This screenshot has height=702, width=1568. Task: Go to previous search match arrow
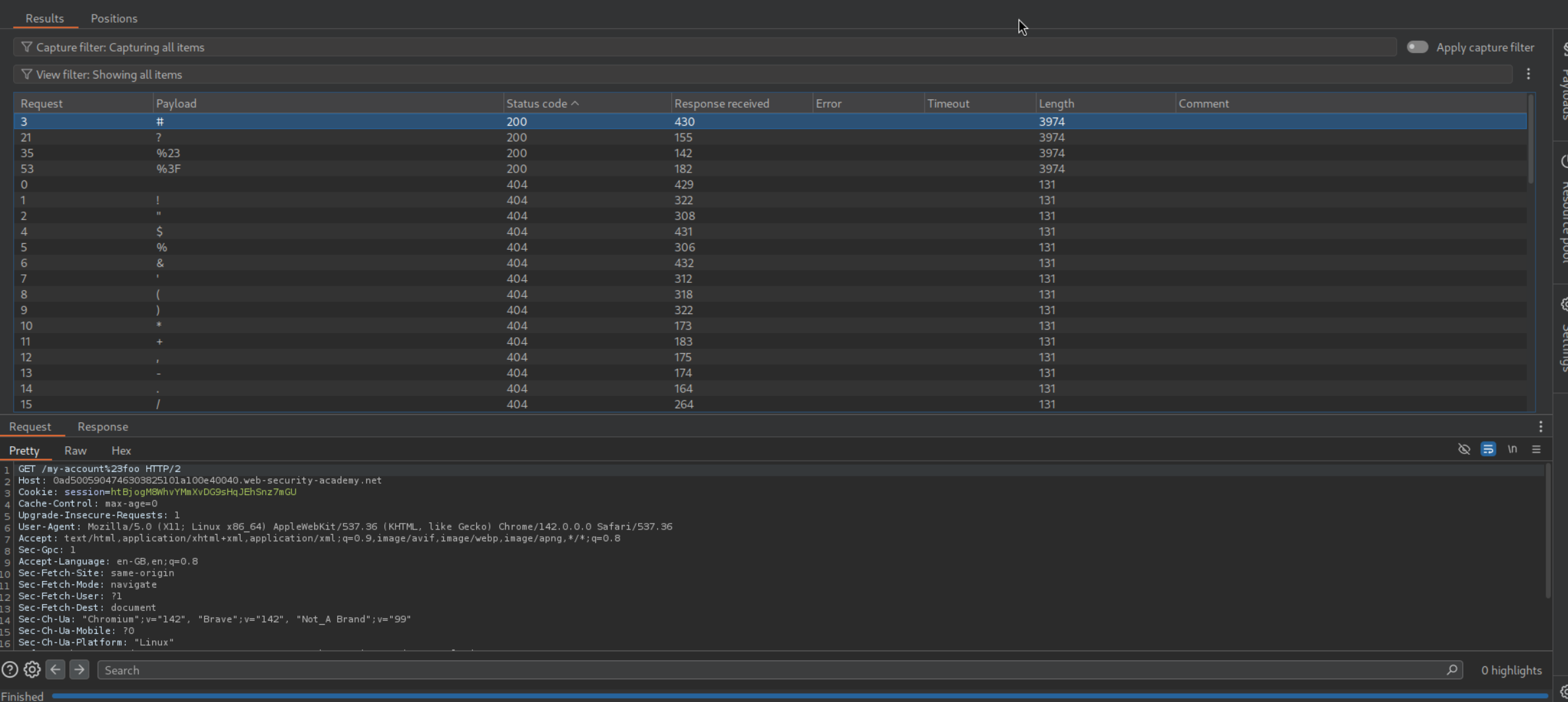pos(56,670)
